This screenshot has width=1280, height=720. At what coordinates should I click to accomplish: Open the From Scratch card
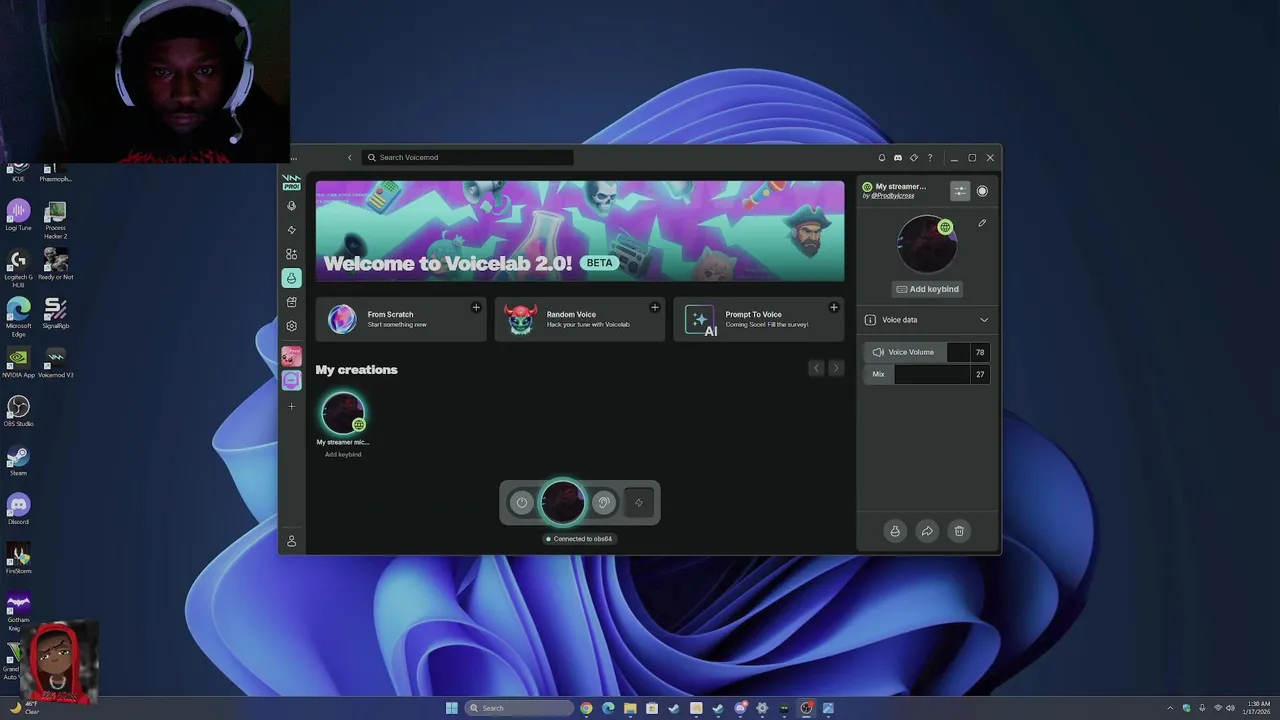tap(401, 319)
